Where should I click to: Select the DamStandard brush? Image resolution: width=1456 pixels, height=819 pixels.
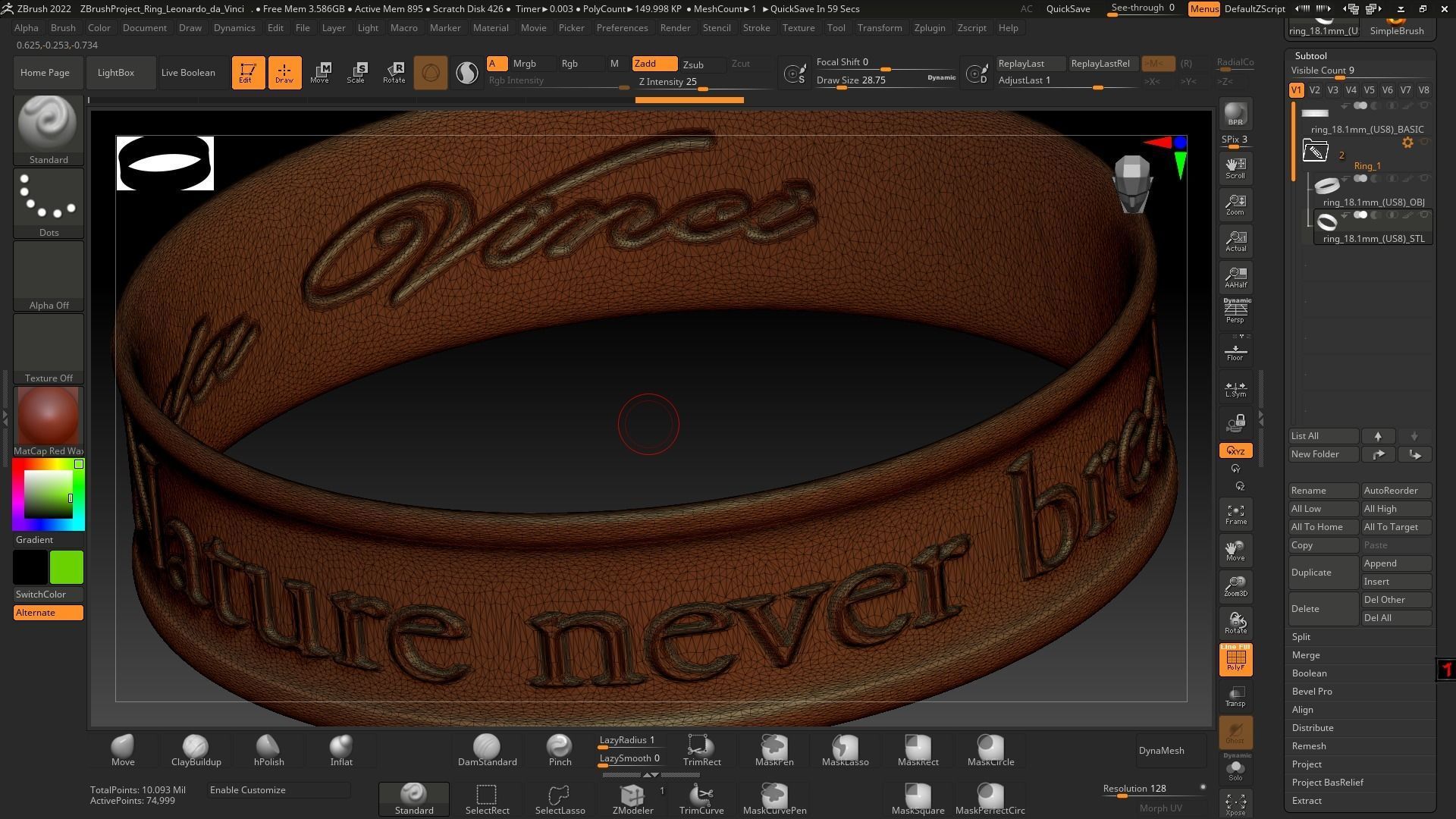487,750
